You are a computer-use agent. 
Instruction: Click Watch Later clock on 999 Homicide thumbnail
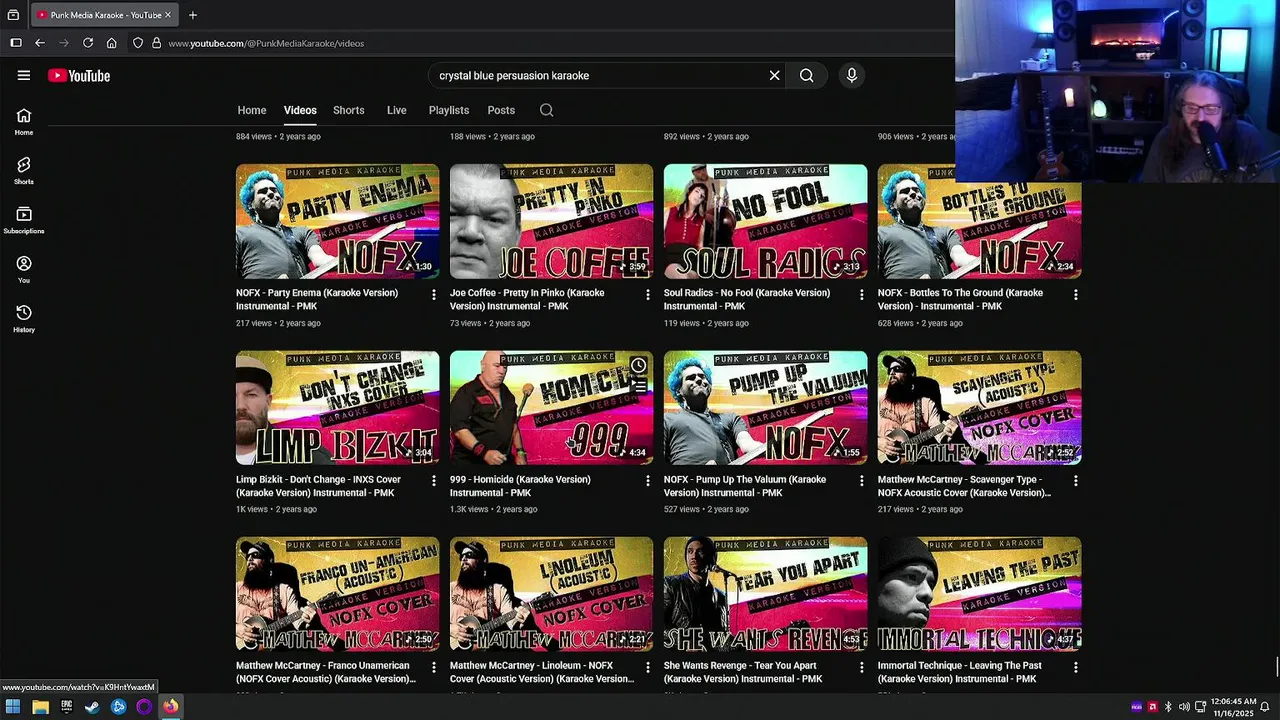638,365
